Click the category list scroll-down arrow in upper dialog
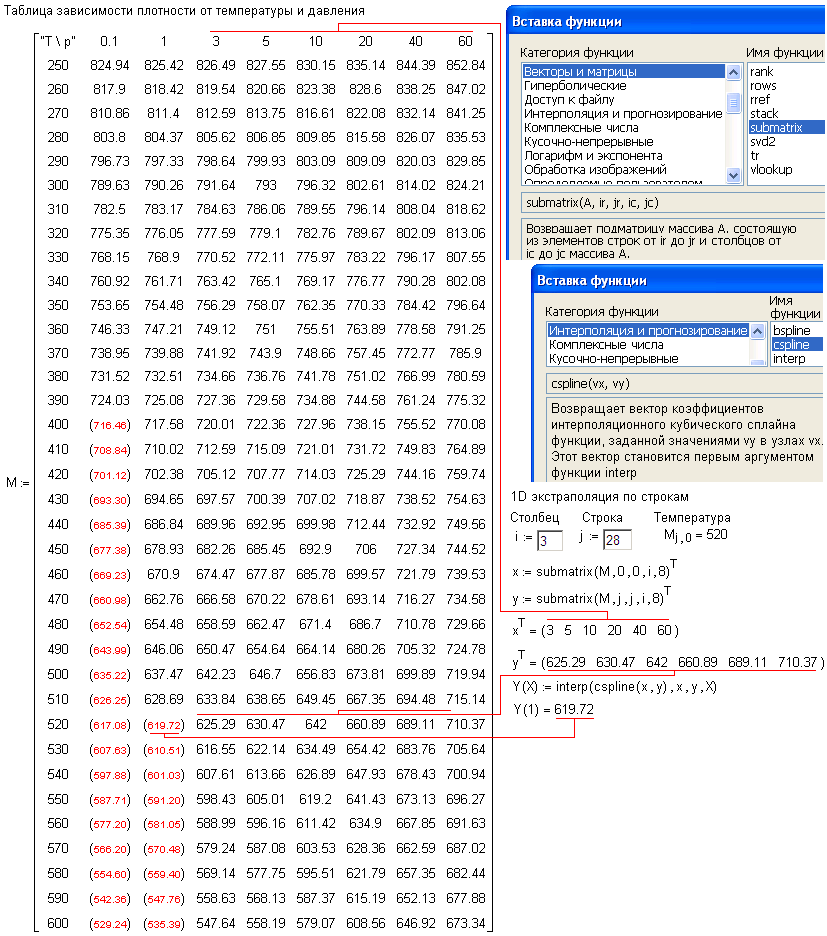Viewport: 827px width, 936px height. [x=733, y=175]
